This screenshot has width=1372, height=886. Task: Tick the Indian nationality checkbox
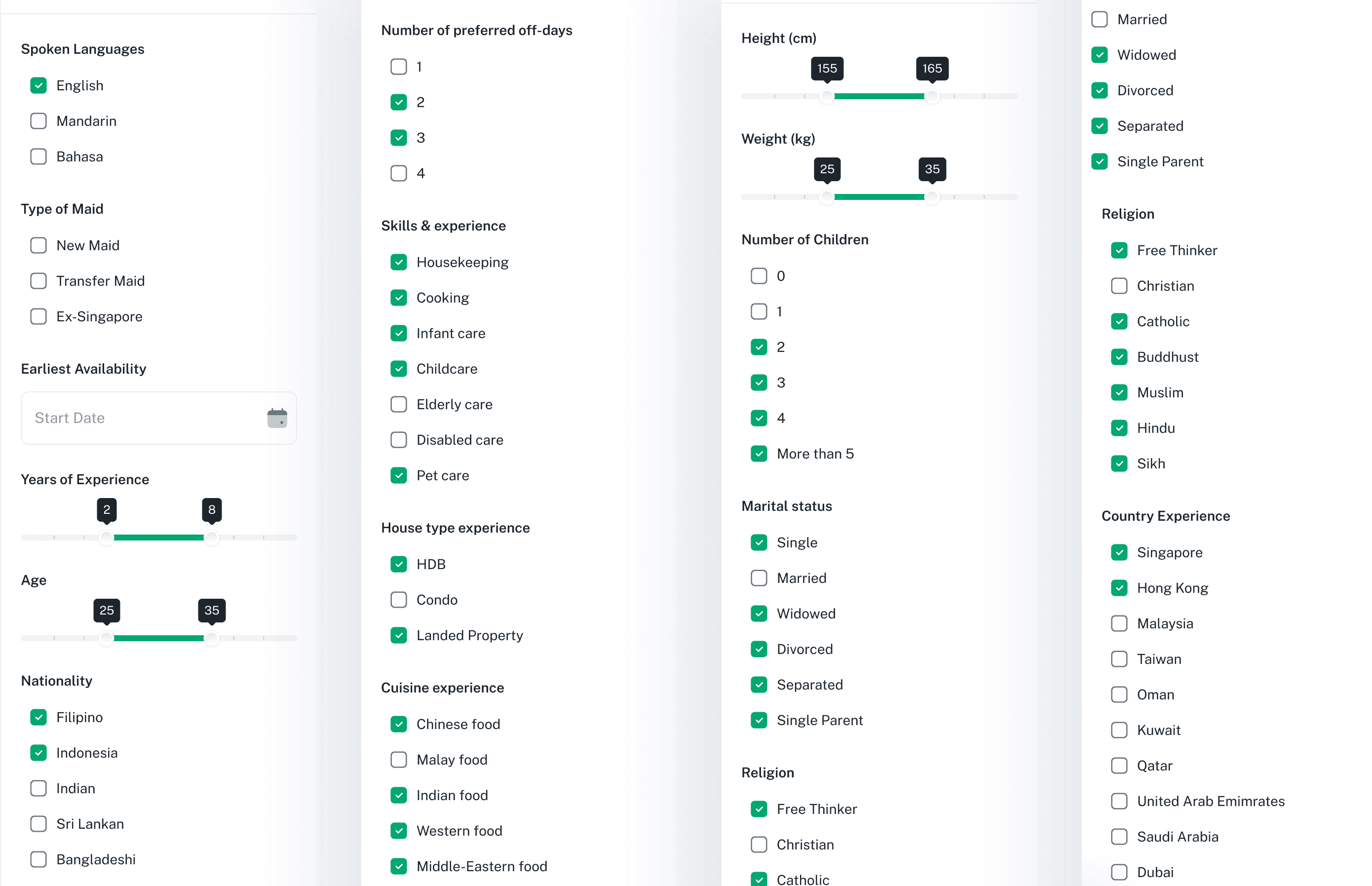click(x=38, y=789)
